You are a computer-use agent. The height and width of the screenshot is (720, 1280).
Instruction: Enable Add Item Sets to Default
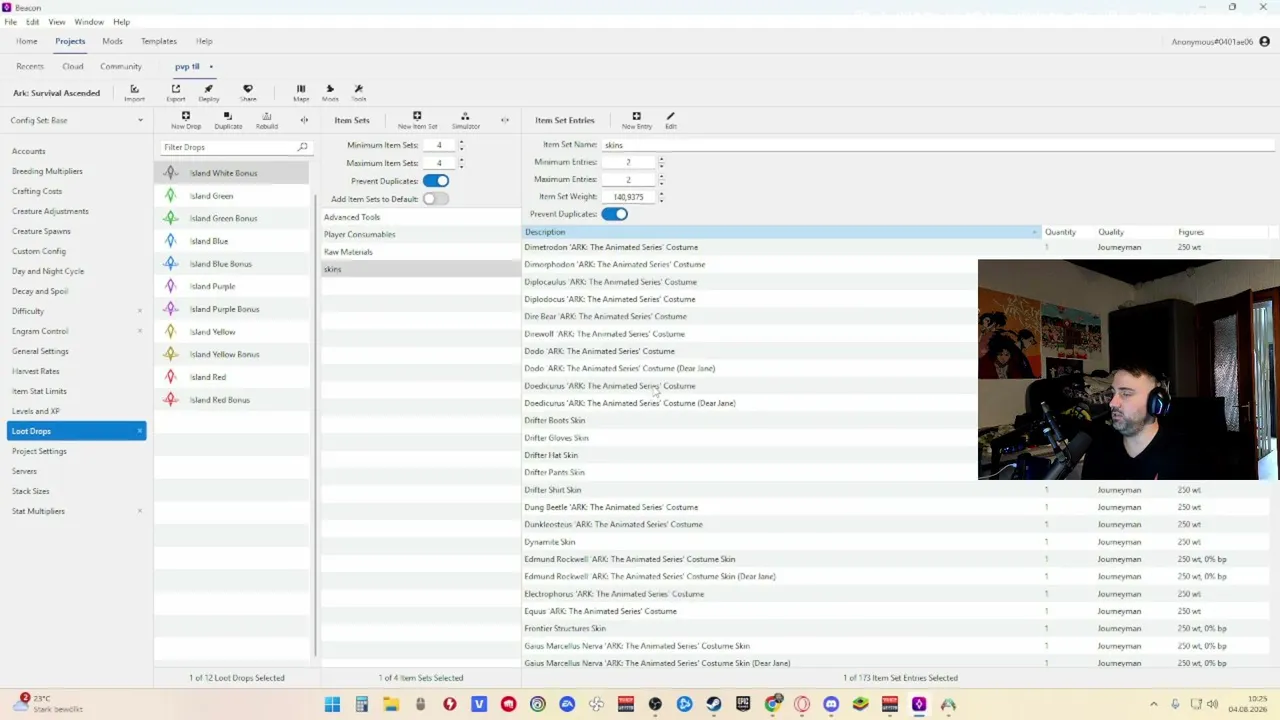click(436, 199)
